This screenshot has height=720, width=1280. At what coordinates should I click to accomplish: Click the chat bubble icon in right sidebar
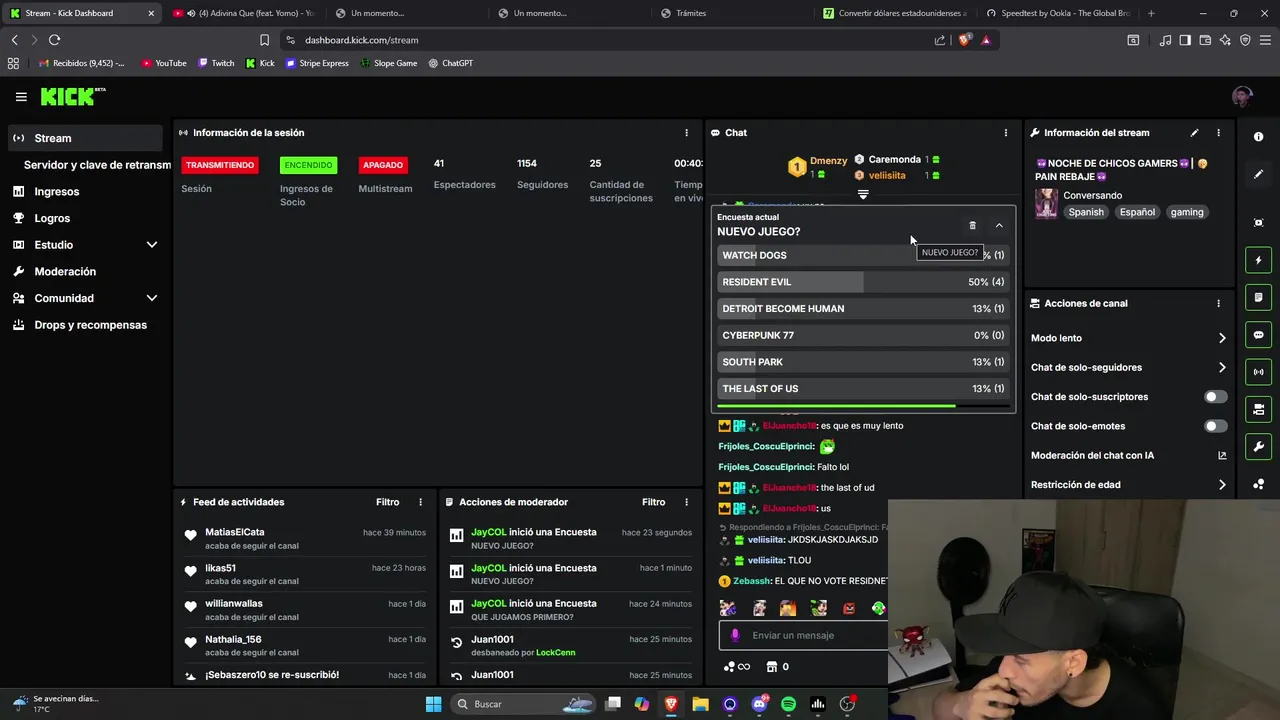[1259, 335]
